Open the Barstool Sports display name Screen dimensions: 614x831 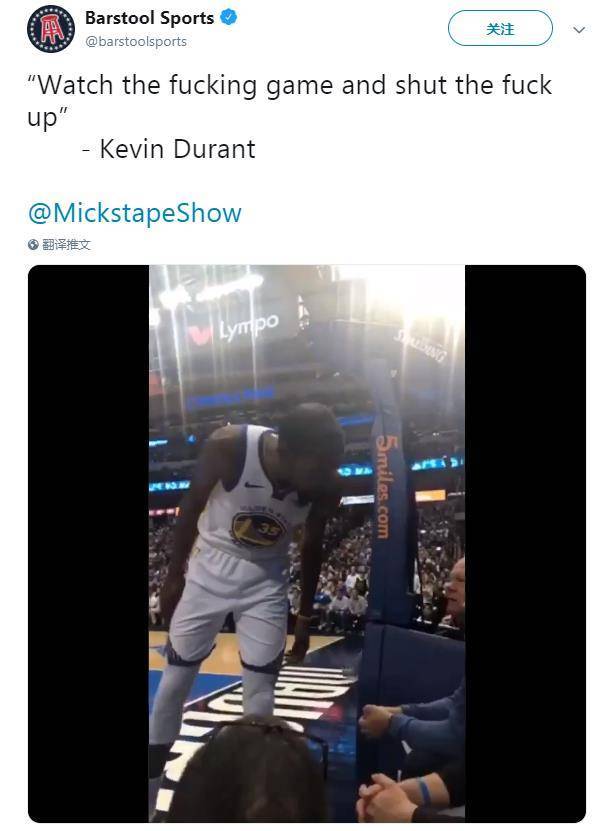pos(149,17)
